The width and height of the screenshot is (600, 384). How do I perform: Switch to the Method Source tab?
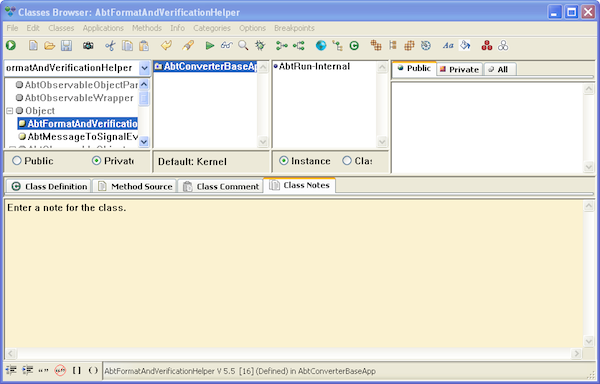click(135, 186)
